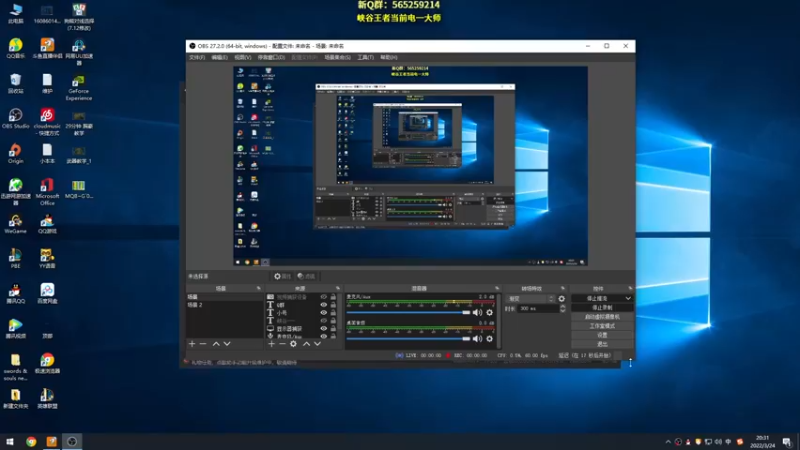The image size is (800, 450).
Task: Show hidden system tray icons chevron
Action: [x=668, y=442]
